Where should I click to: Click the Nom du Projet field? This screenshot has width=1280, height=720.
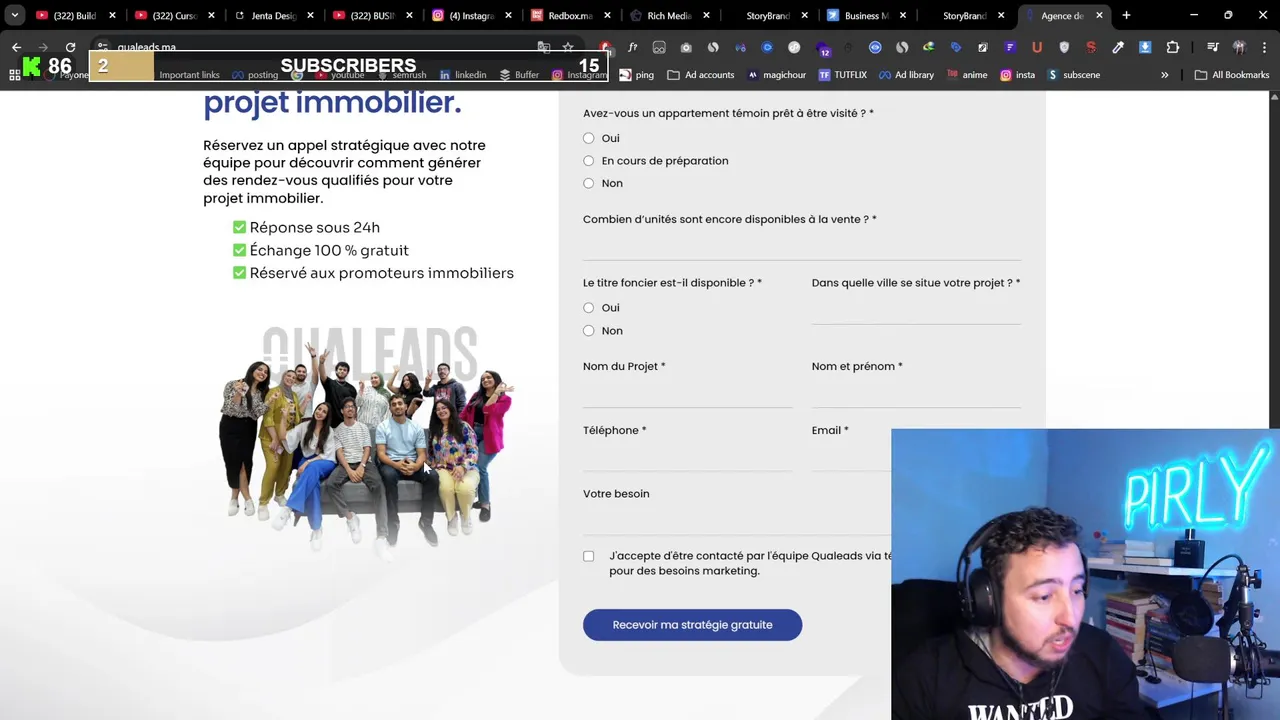[687, 394]
